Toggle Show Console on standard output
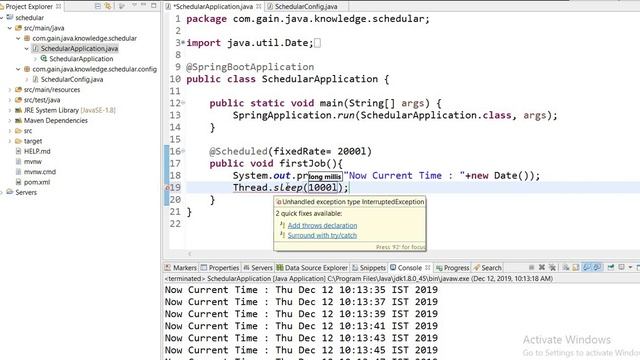This screenshot has width=640, height=360. [x=587, y=267]
